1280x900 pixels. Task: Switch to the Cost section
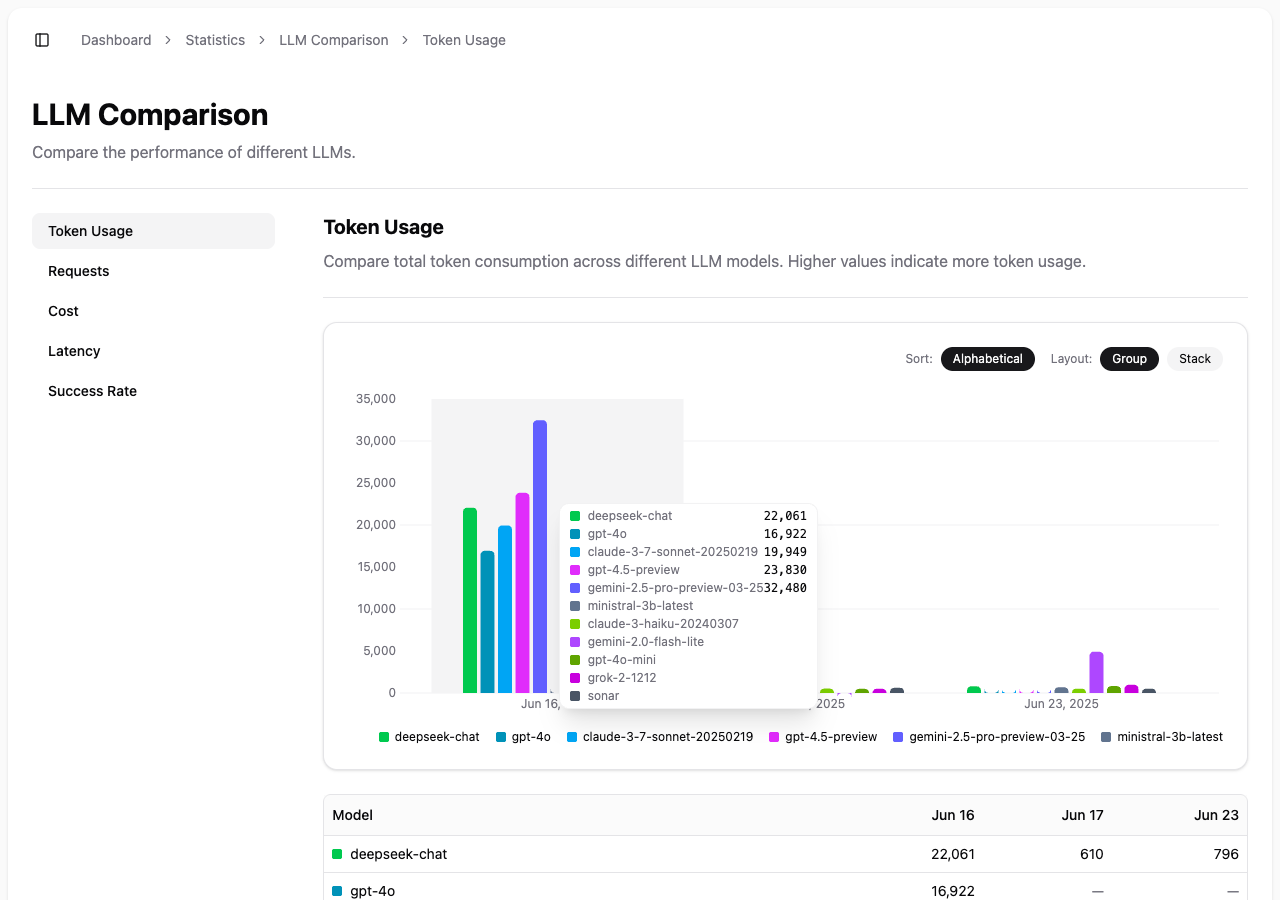click(x=153, y=311)
